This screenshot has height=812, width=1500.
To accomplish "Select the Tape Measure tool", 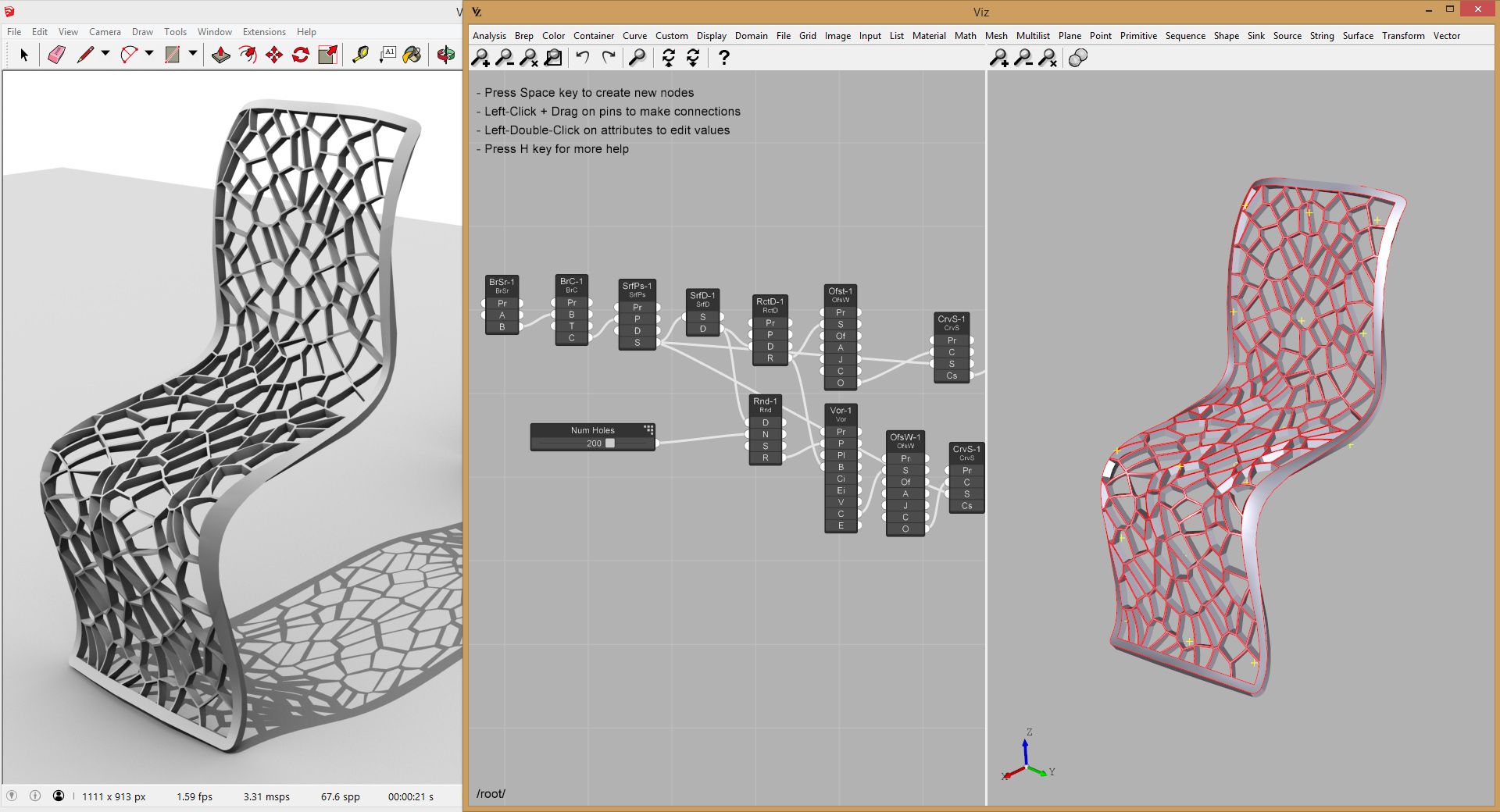I will (360, 55).
